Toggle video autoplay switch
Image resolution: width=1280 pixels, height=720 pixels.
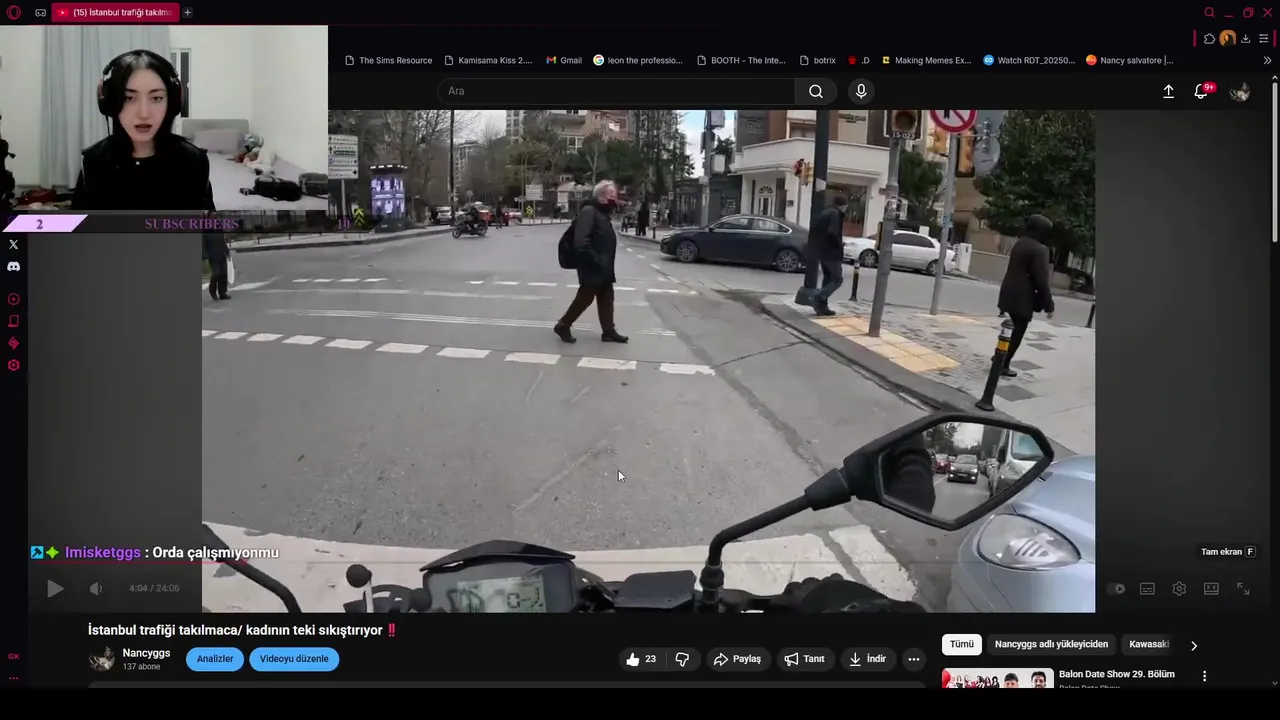tap(1116, 589)
